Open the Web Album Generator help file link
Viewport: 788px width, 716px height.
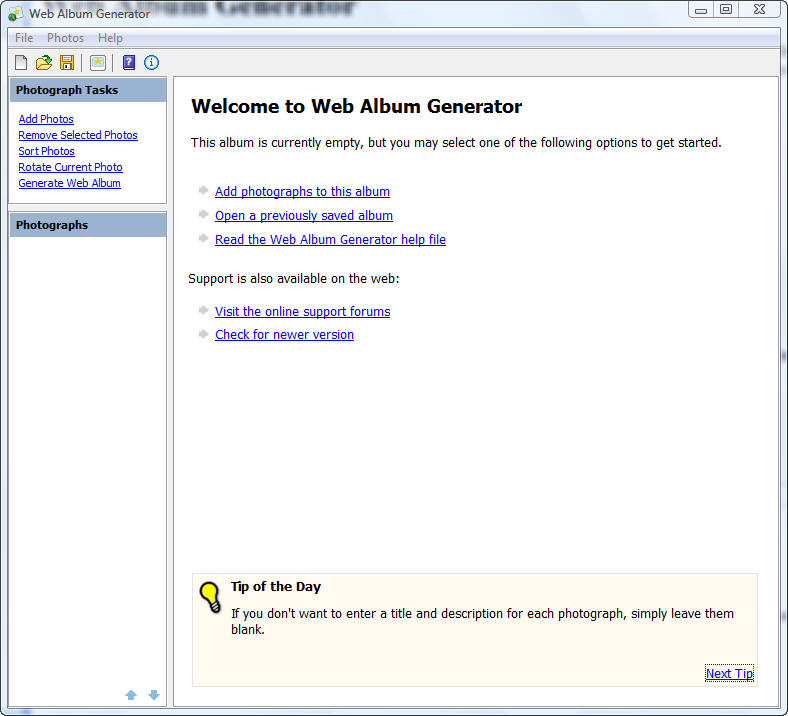click(330, 240)
